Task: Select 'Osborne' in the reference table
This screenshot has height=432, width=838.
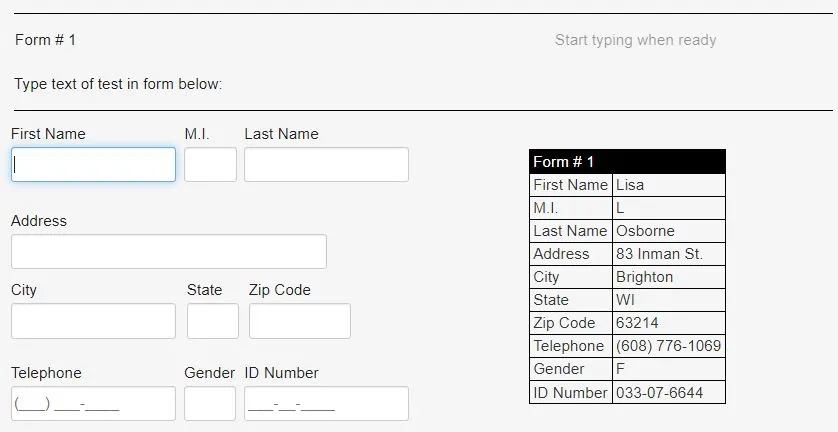Action: 669,231
